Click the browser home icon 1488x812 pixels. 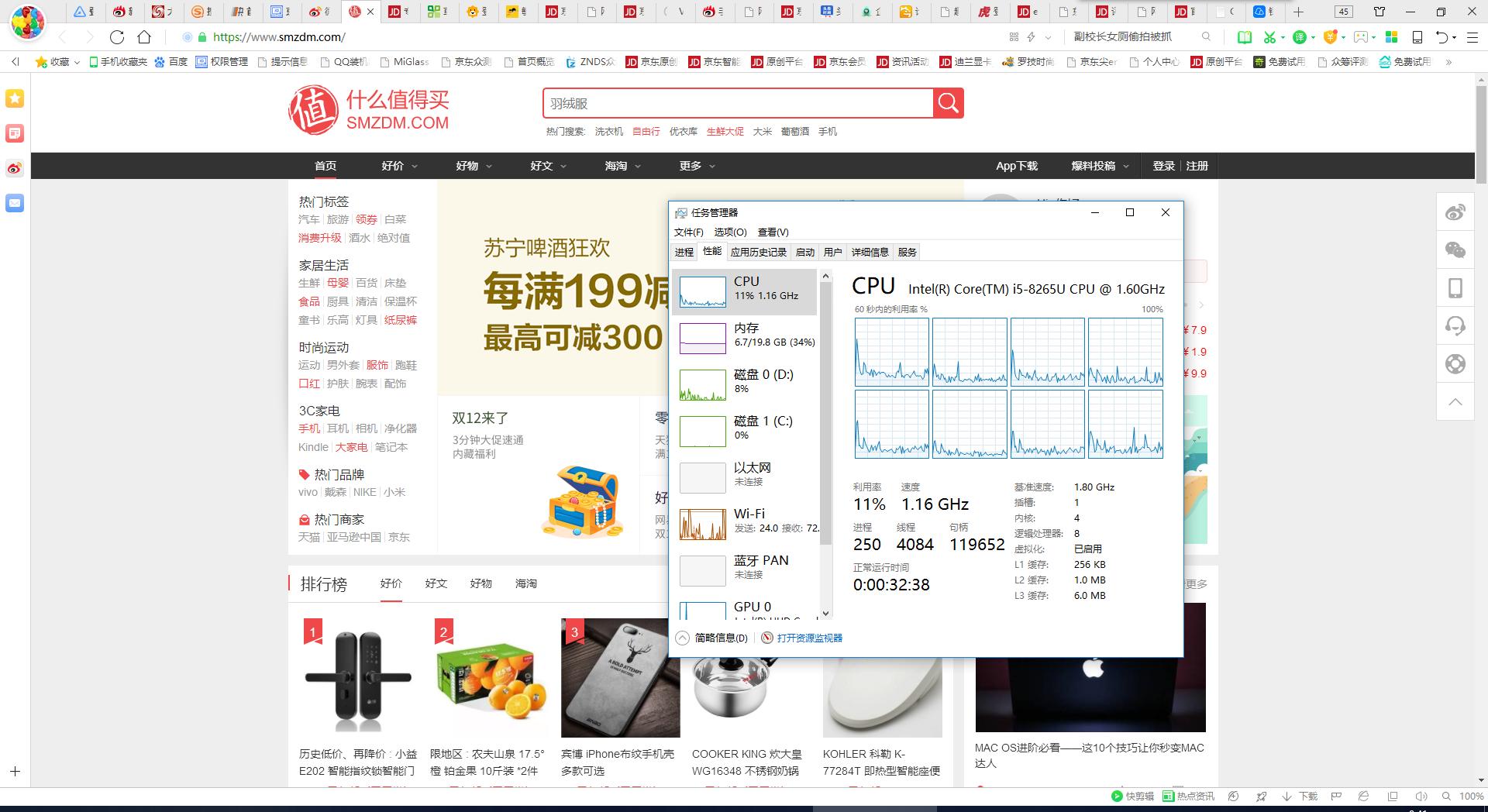pos(144,36)
